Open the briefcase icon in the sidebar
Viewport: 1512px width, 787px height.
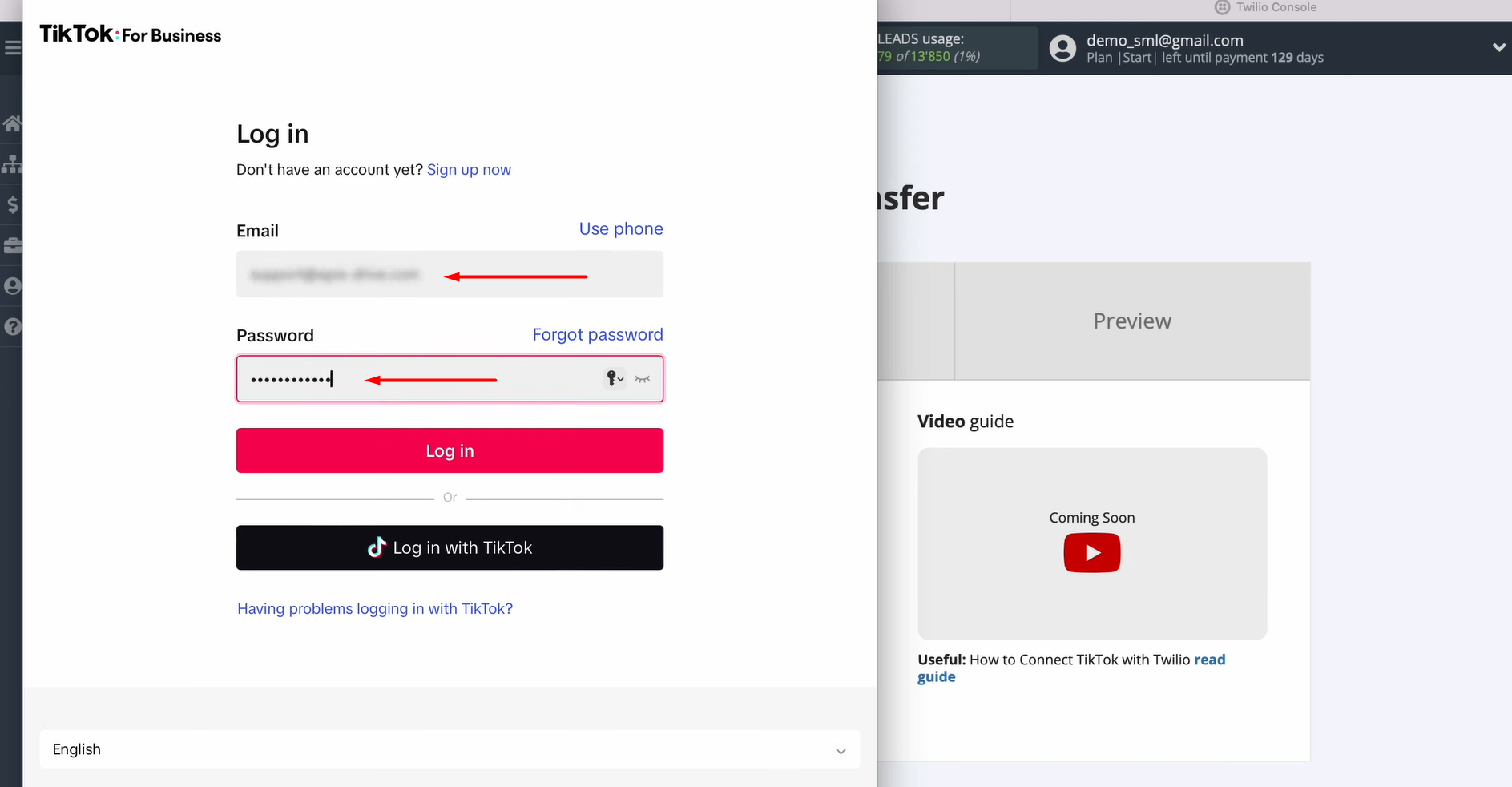point(13,245)
